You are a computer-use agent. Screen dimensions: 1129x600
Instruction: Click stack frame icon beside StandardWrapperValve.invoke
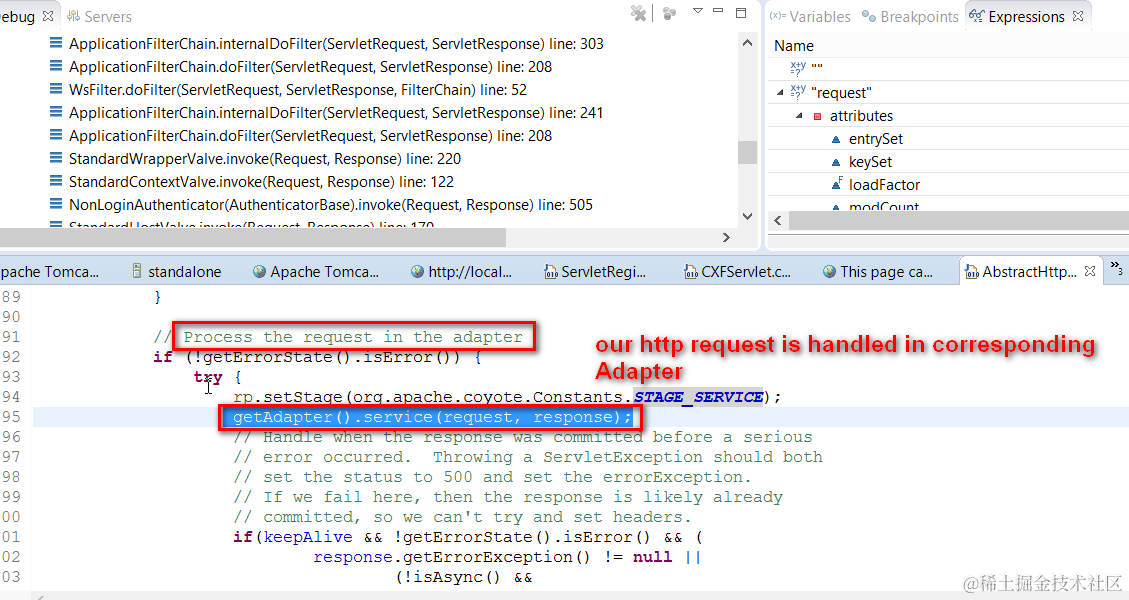pyautogui.click(x=55, y=158)
